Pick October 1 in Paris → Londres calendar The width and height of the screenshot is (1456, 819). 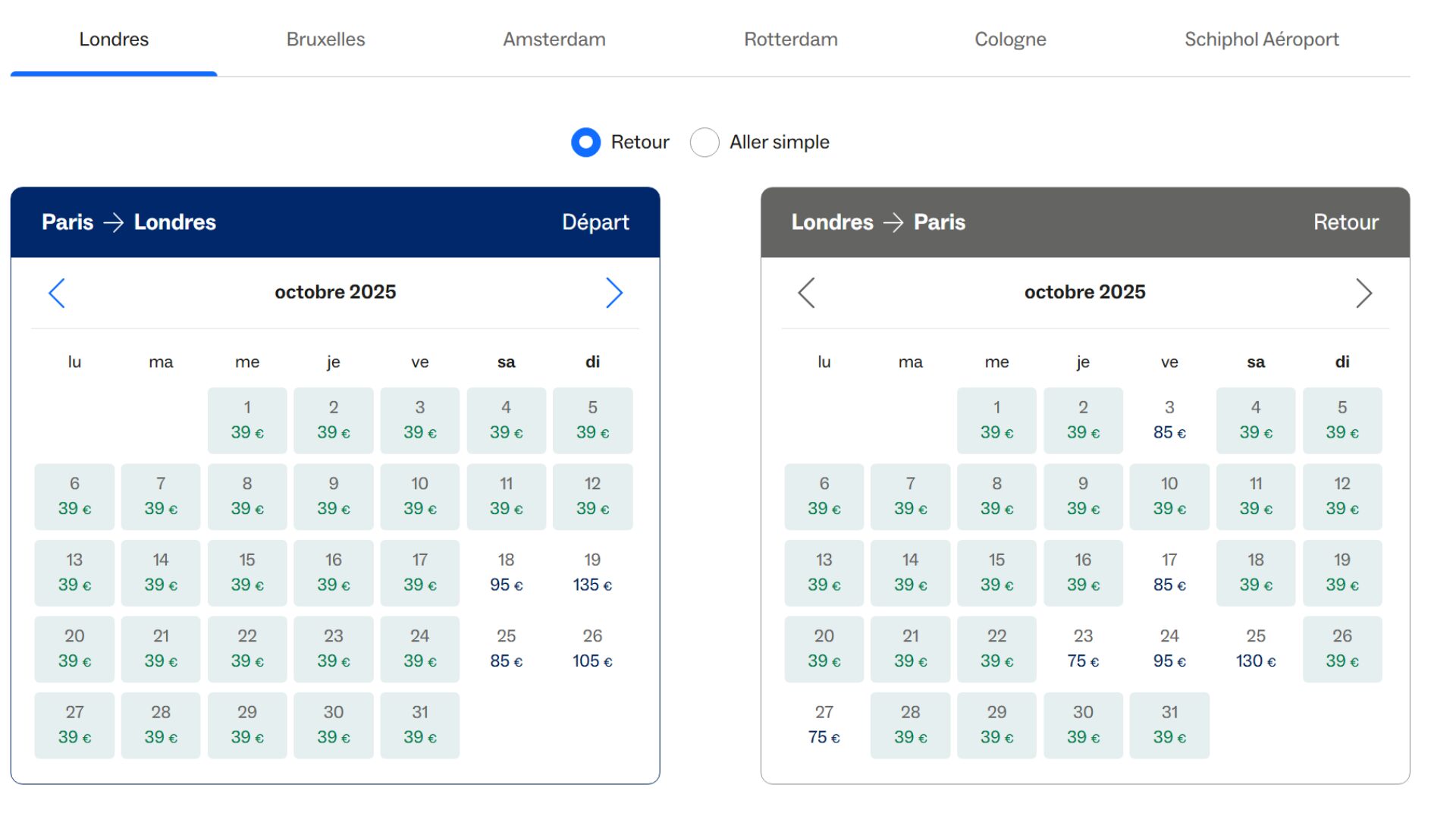click(x=247, y=420)
